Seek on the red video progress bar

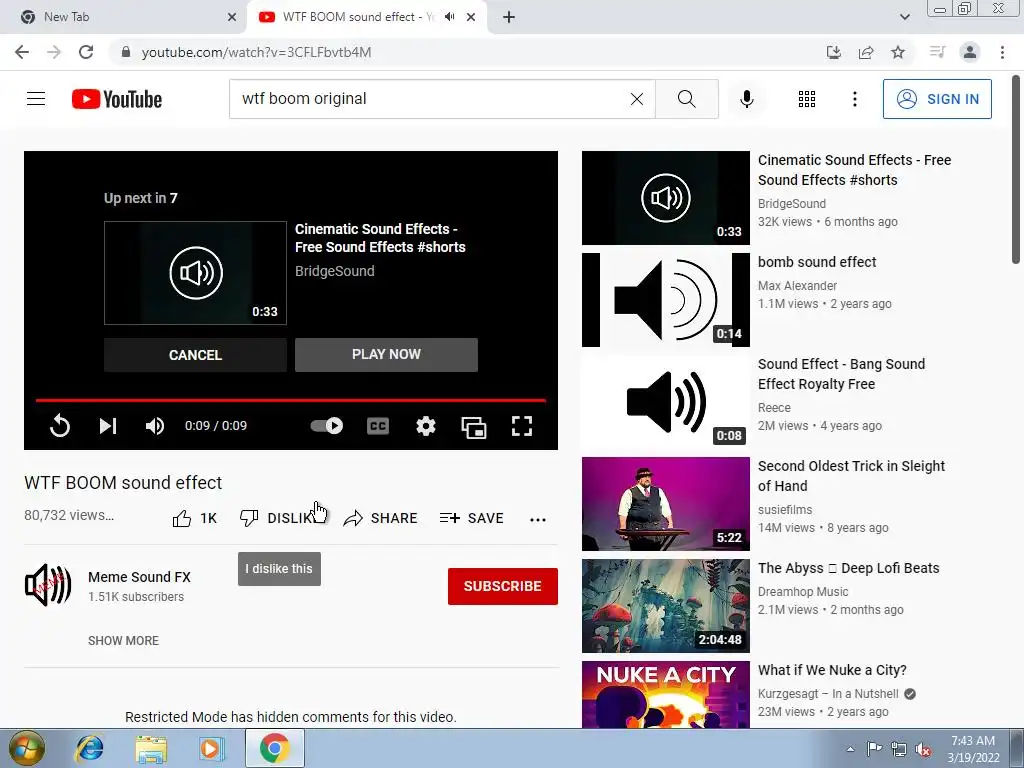click(291, 400)
